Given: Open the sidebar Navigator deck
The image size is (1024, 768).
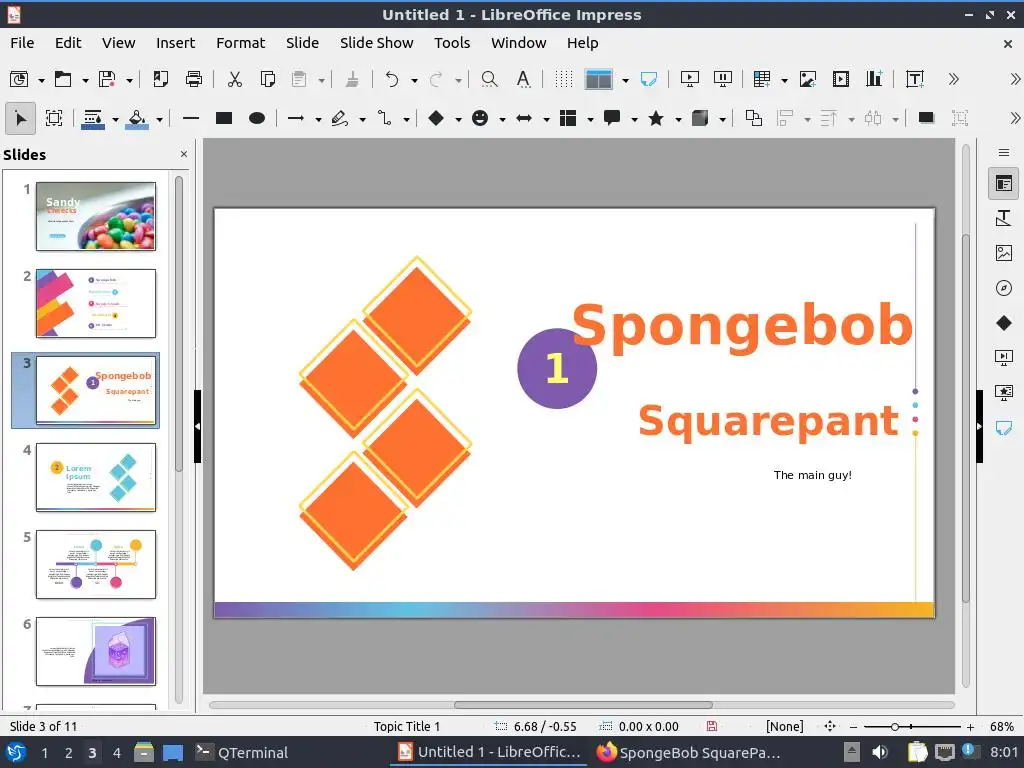Looking at the screenshot, I should (1004, 288).
